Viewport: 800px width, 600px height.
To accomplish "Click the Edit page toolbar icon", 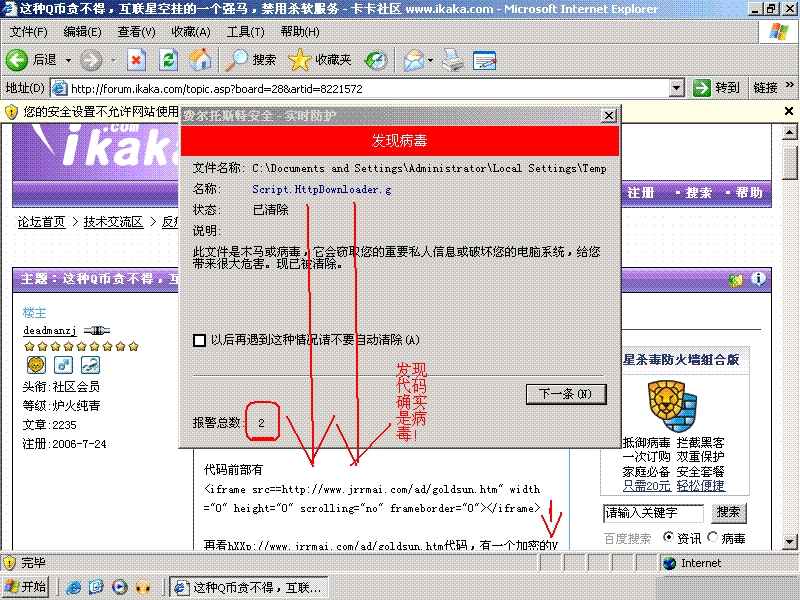I will (484, 60).
